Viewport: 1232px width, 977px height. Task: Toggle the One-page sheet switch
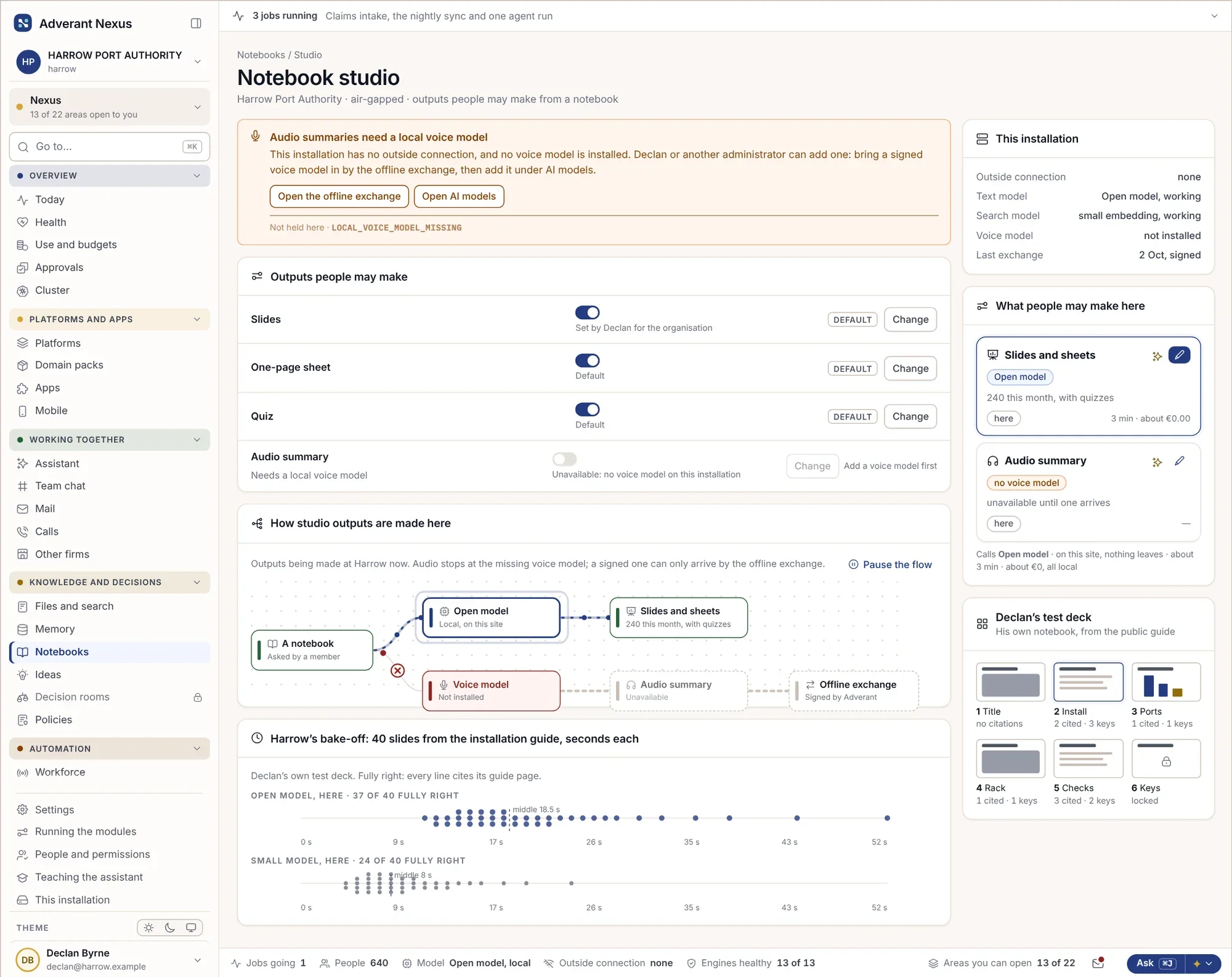[587, 360]
